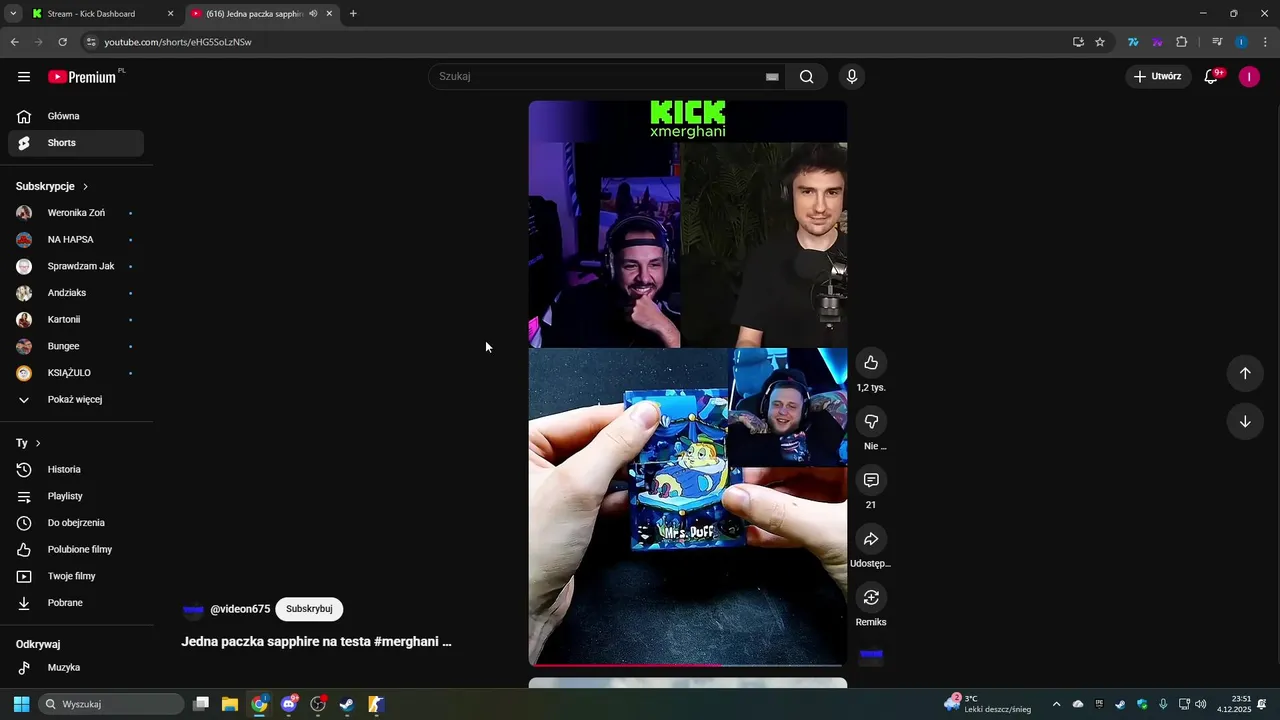The width and height of the screenshot is (1280, 720).
Task: Go to Główna in sidebar
Action: 76,116
